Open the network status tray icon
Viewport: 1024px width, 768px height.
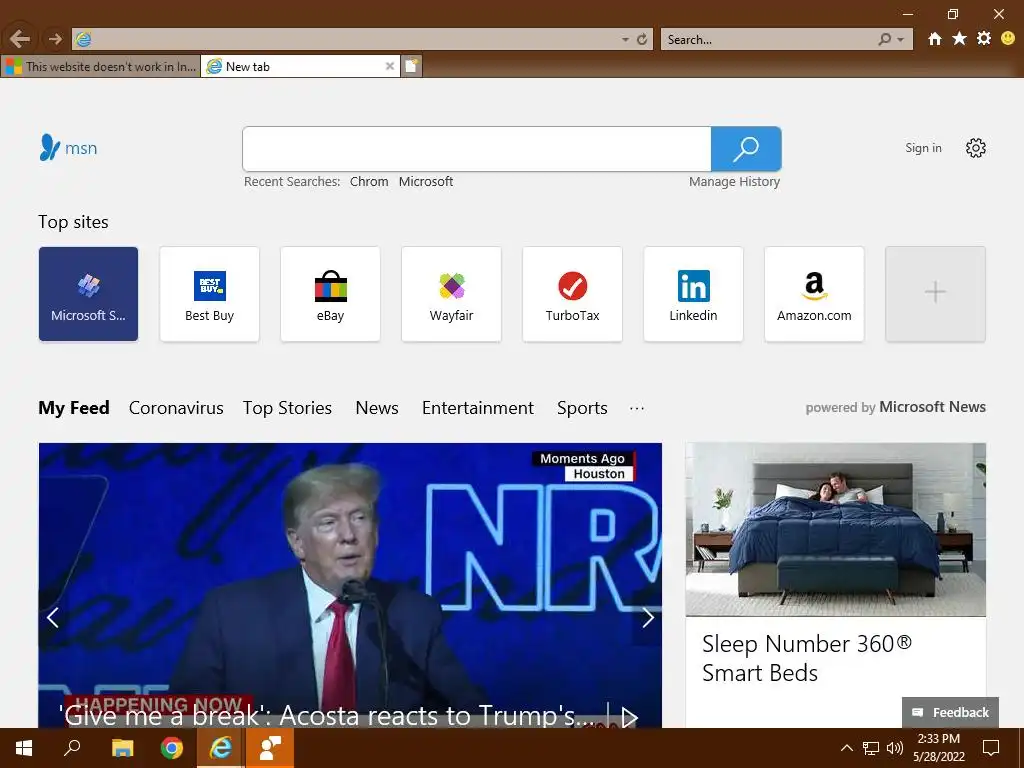871,748
